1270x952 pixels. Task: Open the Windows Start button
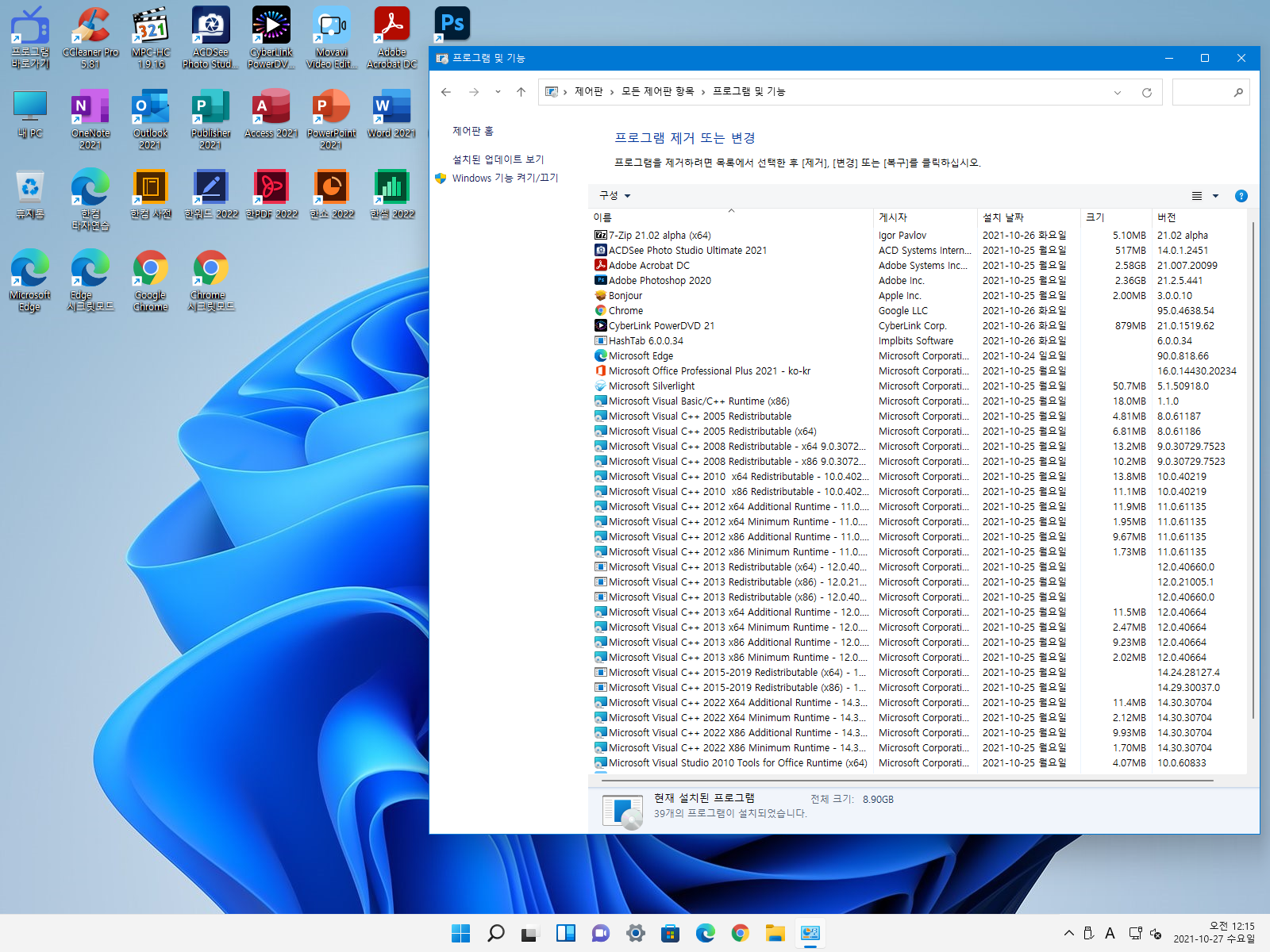(x=460, y=933)
